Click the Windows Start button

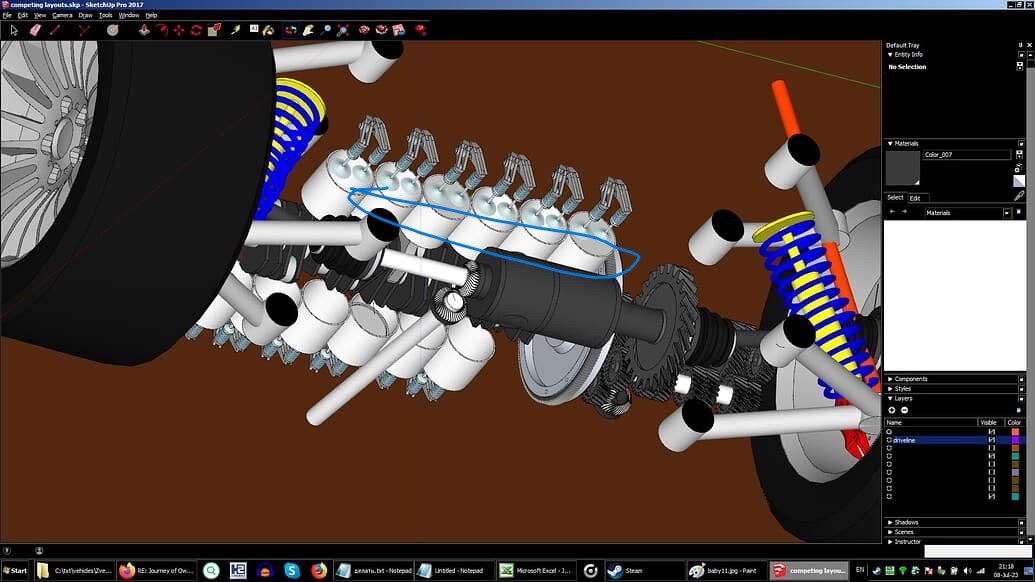coord(15,571)
